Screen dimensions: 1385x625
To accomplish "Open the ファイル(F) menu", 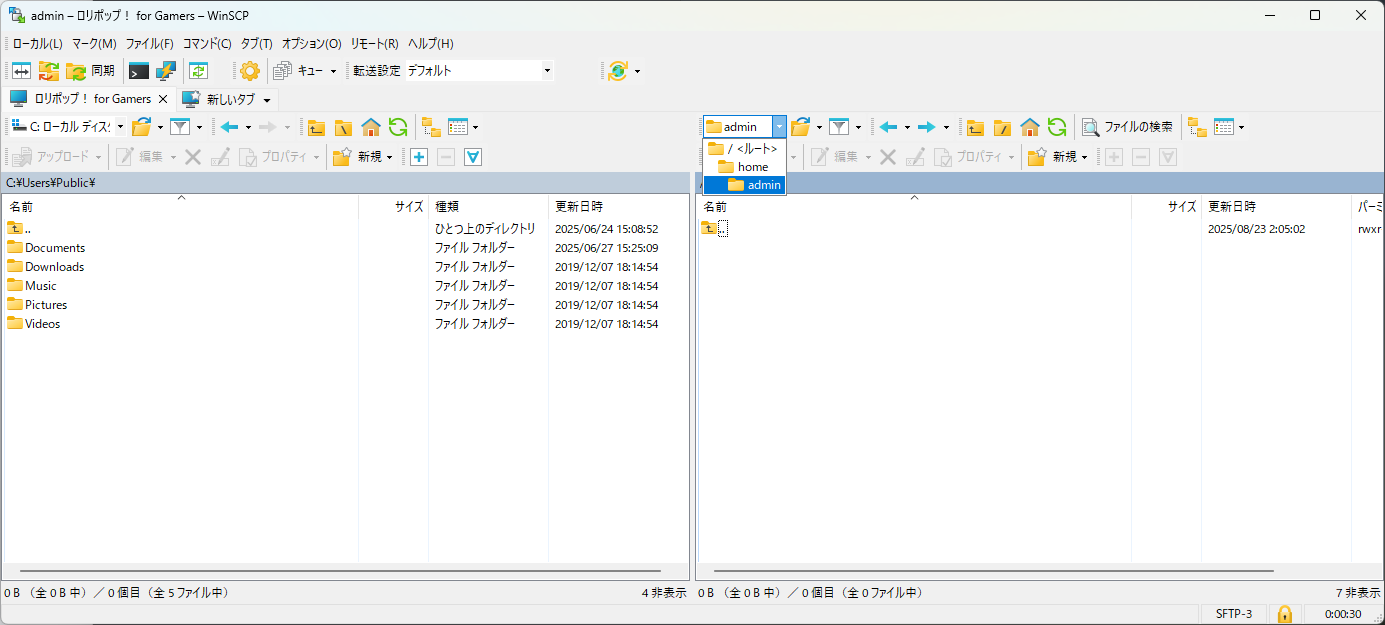I will click(x=149, y=44).
